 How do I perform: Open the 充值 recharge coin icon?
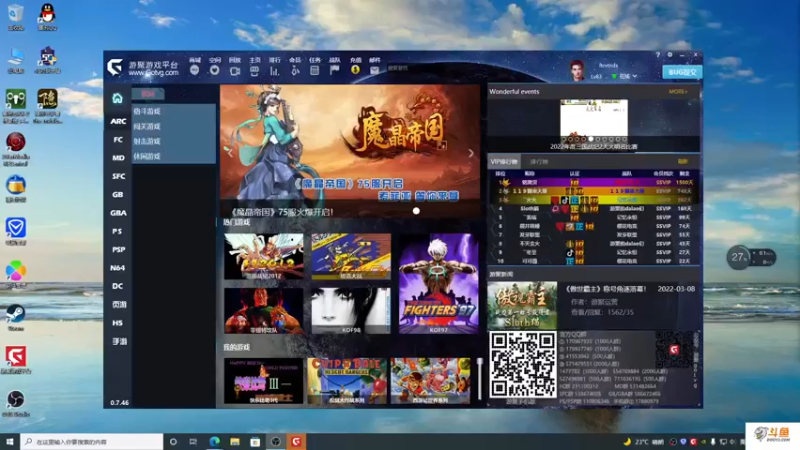point(355,71)
